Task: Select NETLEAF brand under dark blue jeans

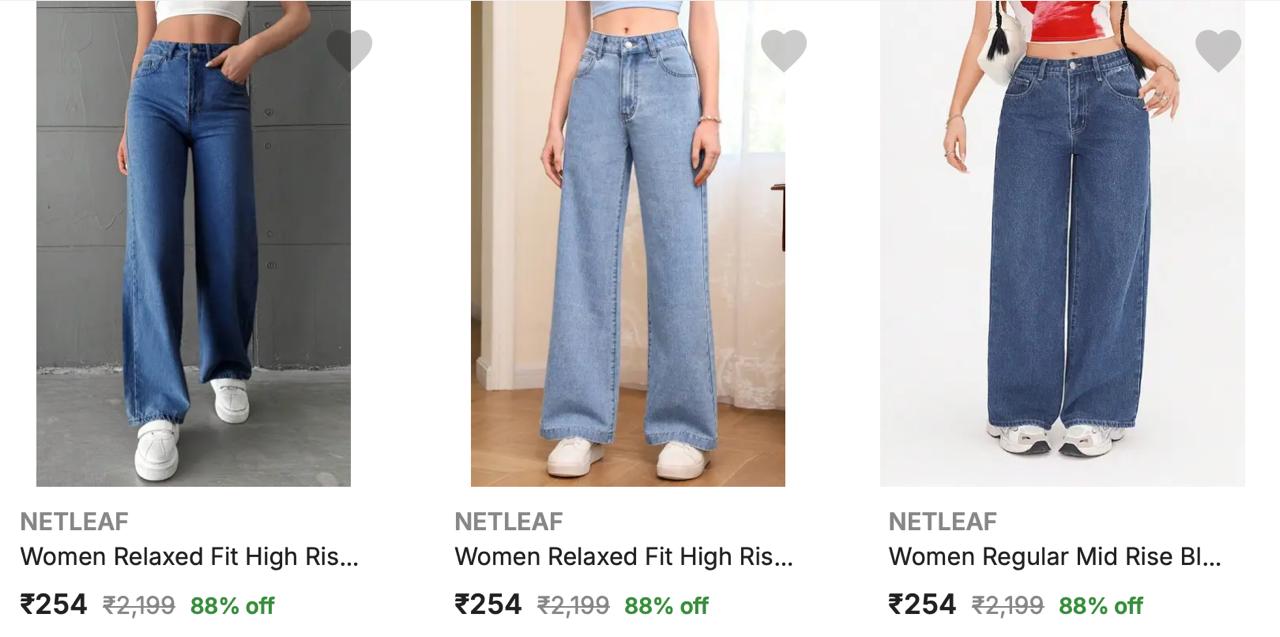Action: (74, 521)
